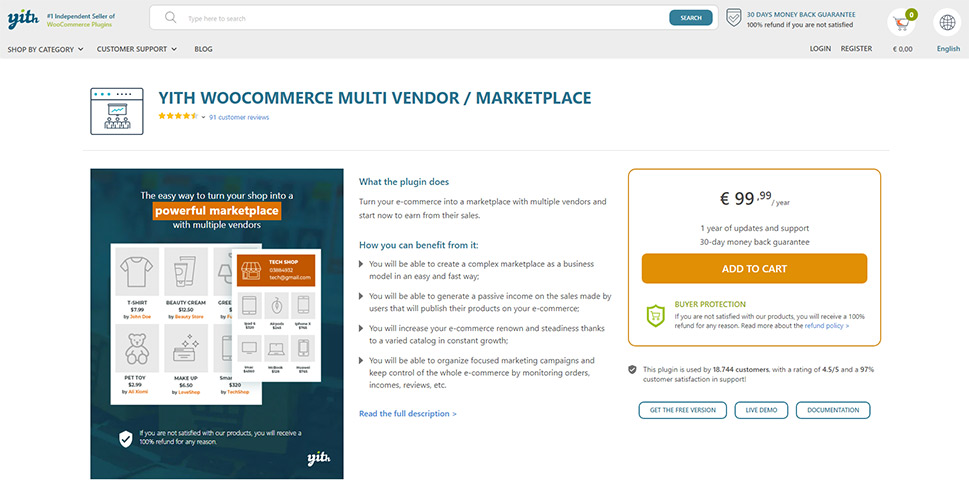Click the 30 Days Money Back Guarantee text
The width and height of the screenshot is (969, 492).
(x=801, y=14)
